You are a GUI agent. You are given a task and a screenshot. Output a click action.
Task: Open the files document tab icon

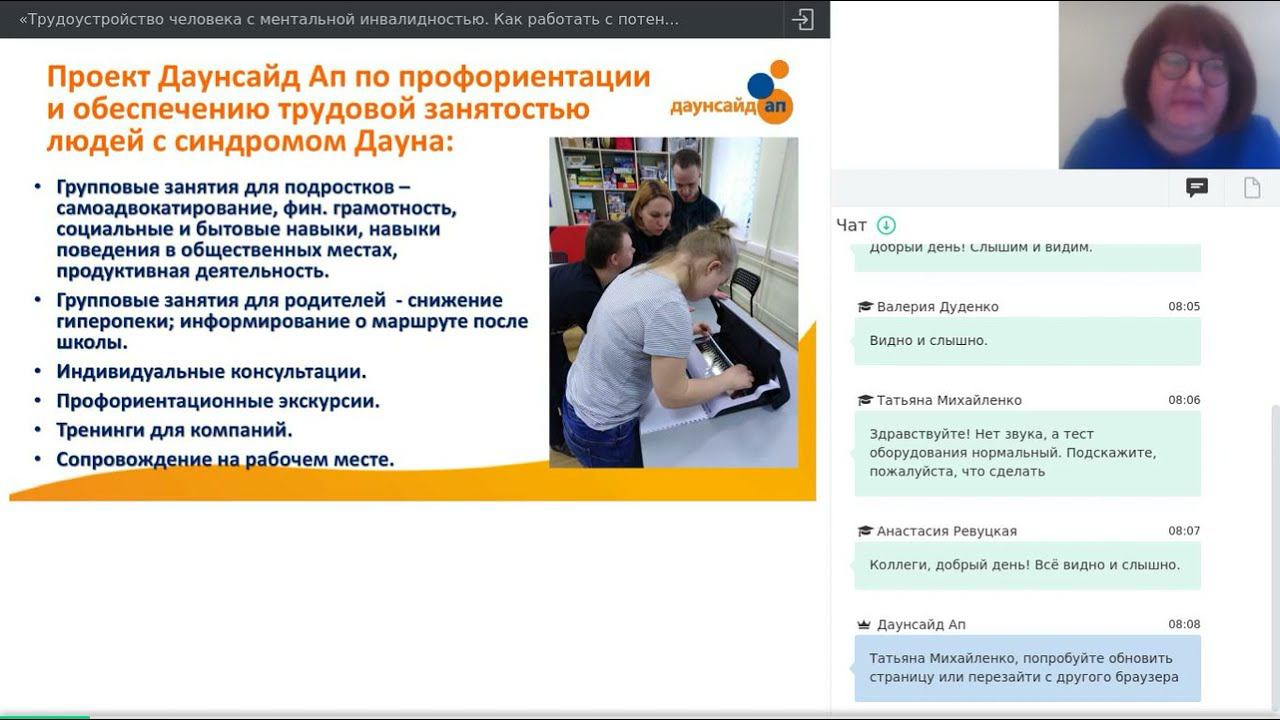(1252, 188)
